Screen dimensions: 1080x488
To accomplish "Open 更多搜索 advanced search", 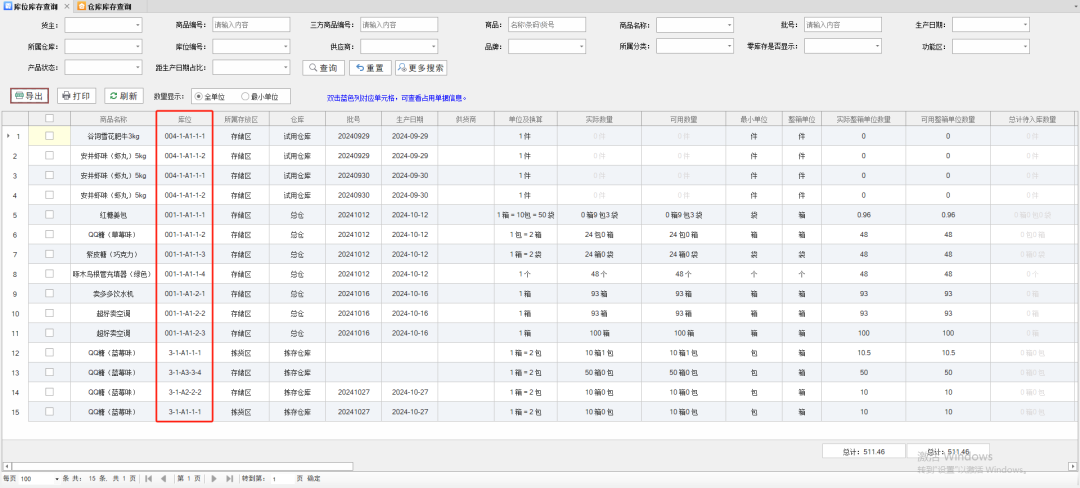I will click(x=421, y=68).
